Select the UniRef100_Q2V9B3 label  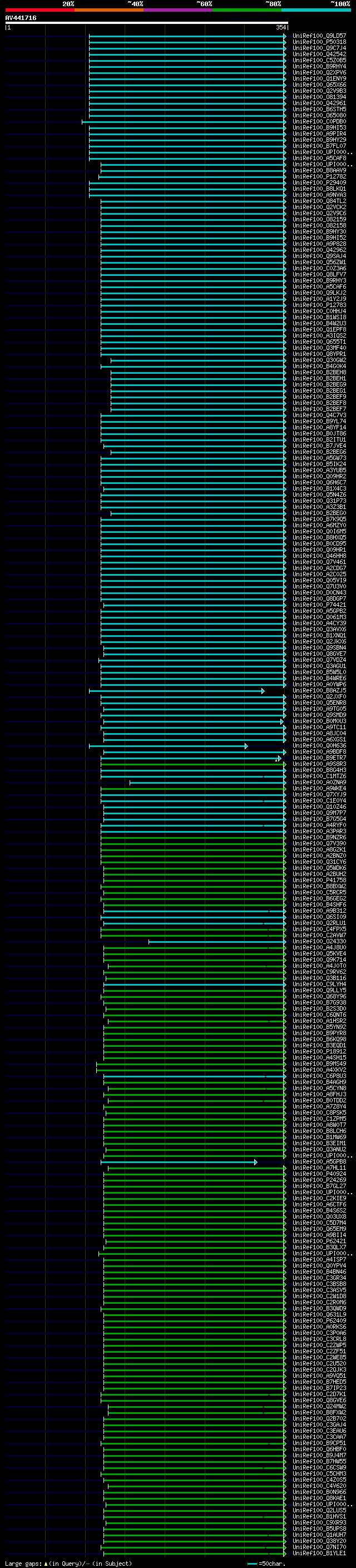click(319, 91)
